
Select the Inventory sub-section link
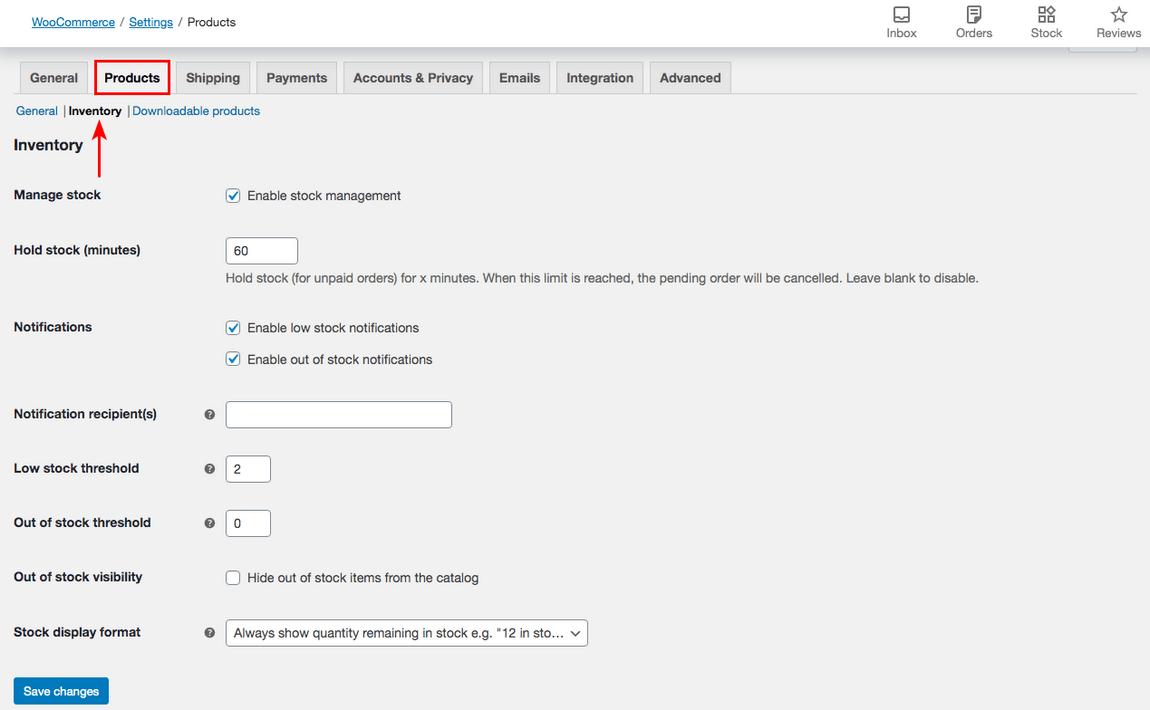95,111
